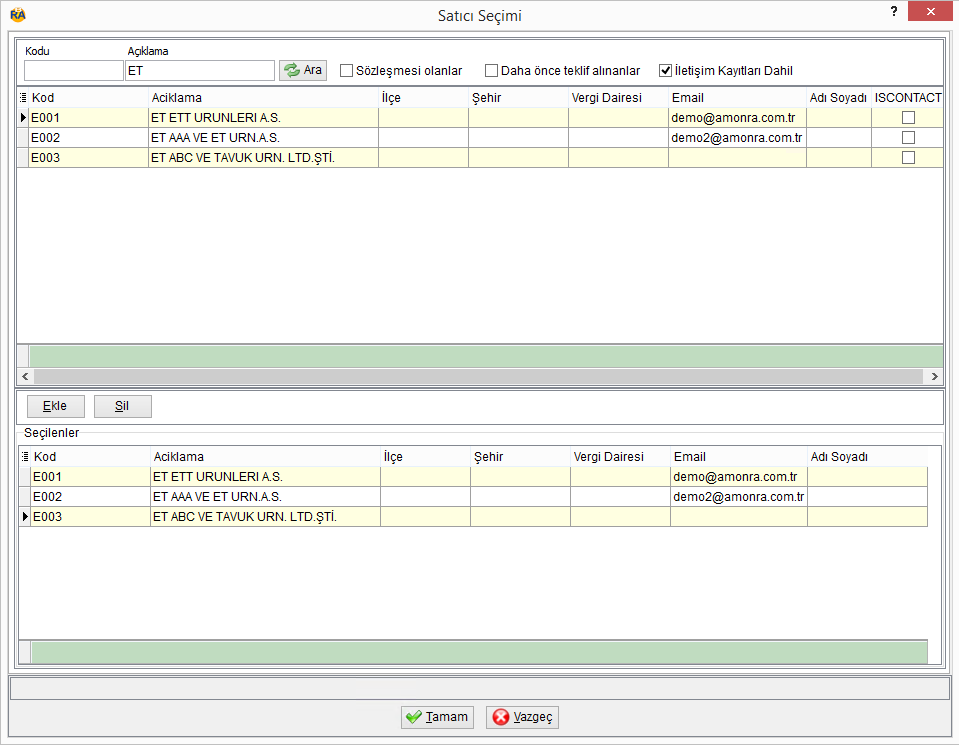Viewport: 959px width, 745px height.
Task: Enable Sözleşmesi olanlar checkbox
Action: click(346, 71)
